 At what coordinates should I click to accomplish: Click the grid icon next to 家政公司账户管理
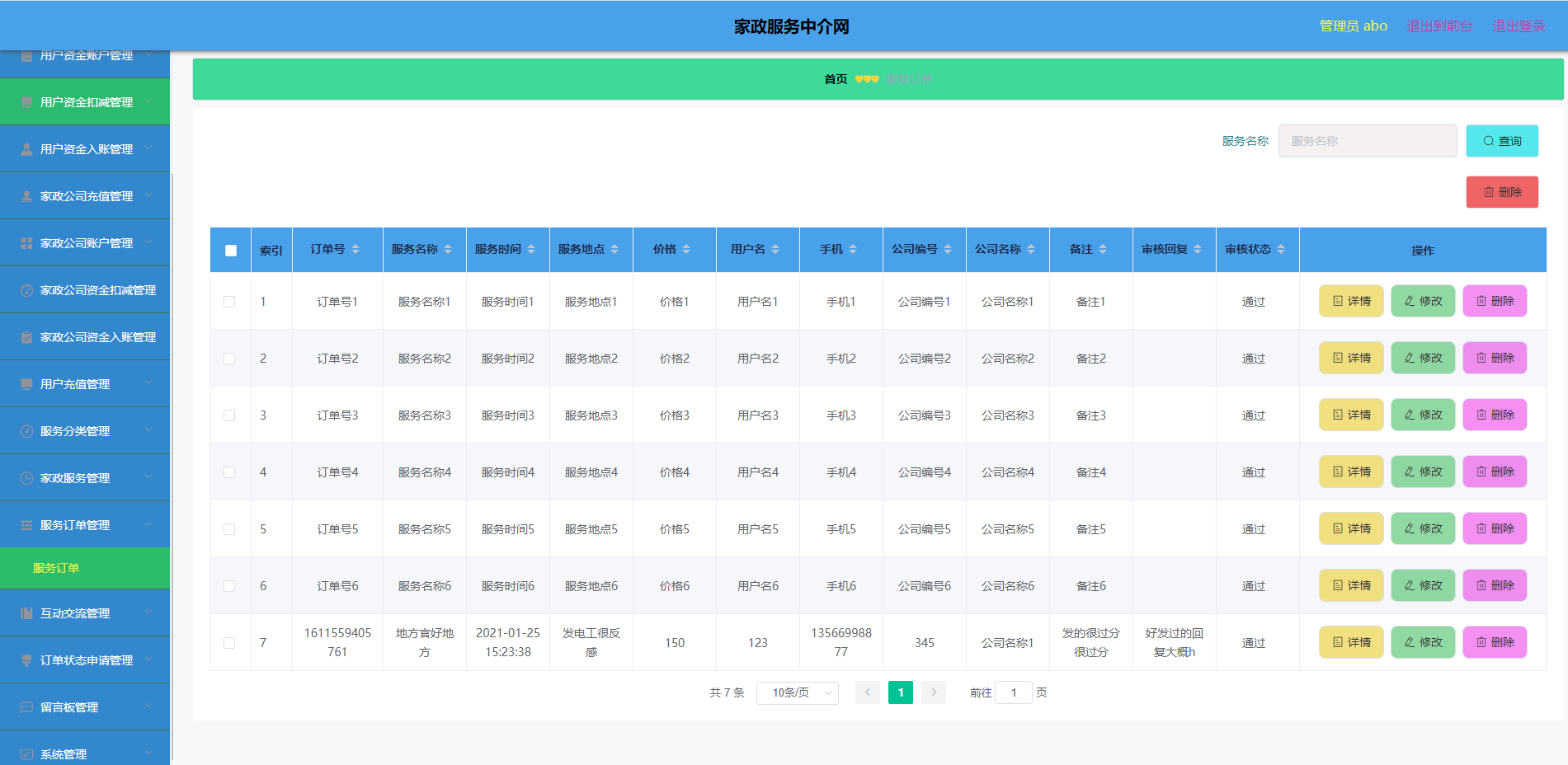26,242
